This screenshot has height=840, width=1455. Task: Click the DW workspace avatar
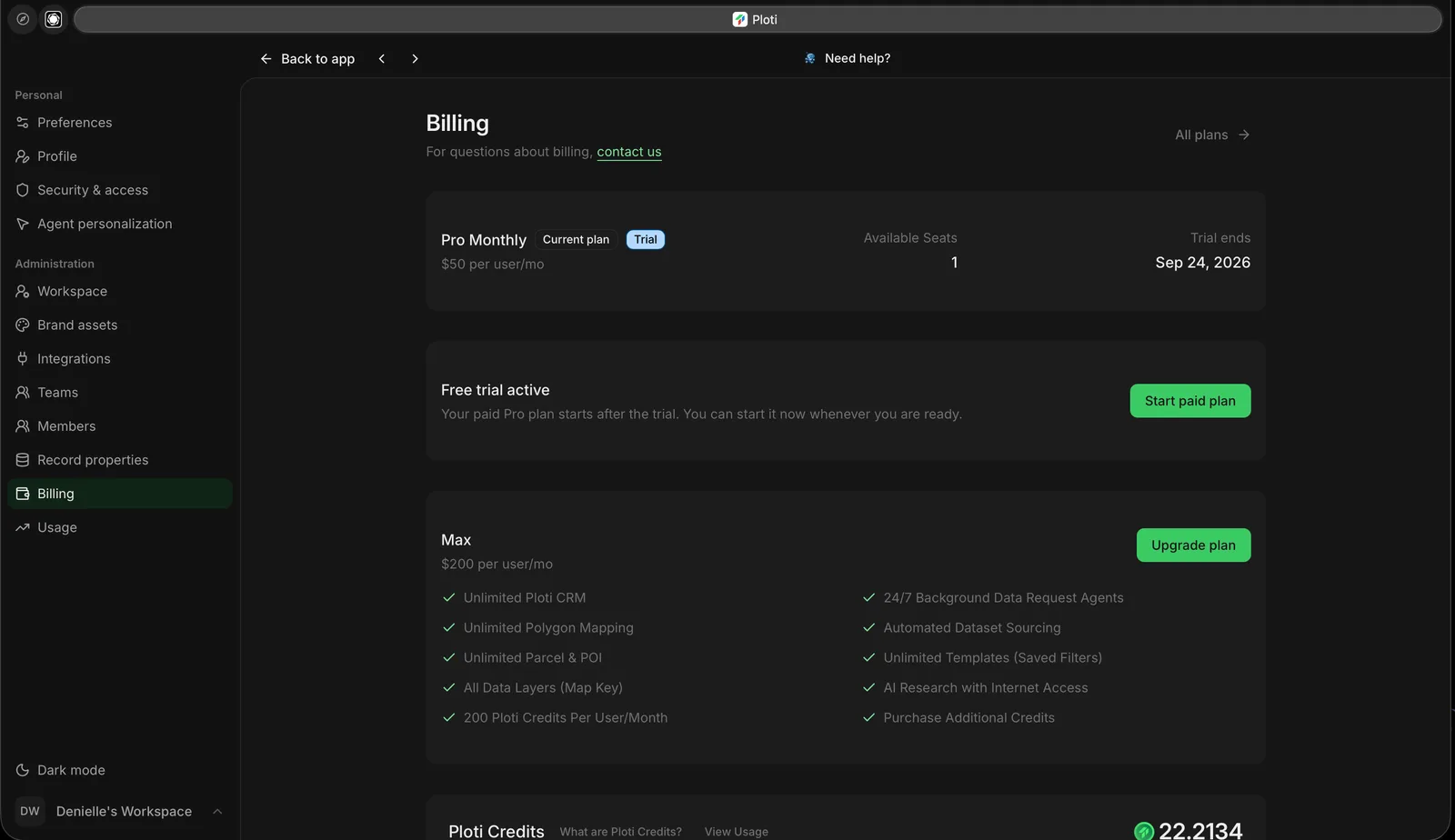tap(30, 811)
